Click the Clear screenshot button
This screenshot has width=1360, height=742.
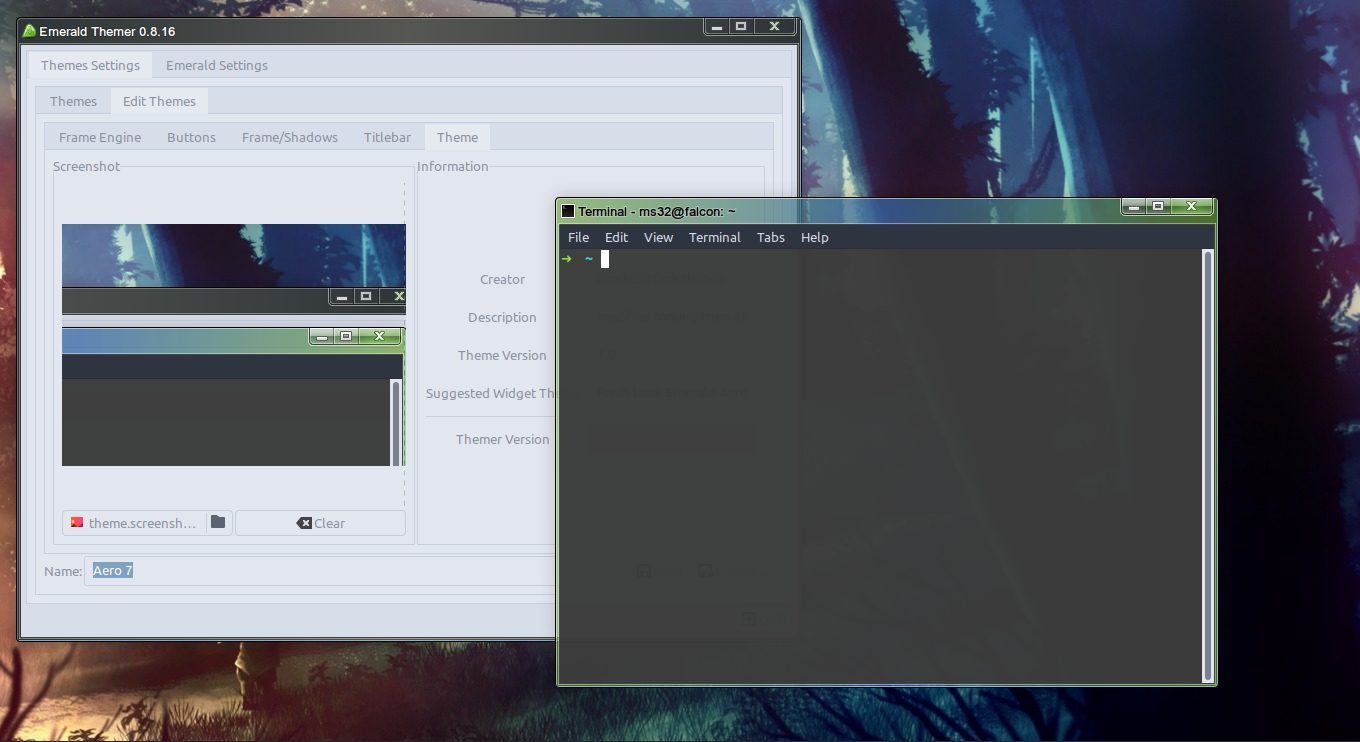coord(320,523)
